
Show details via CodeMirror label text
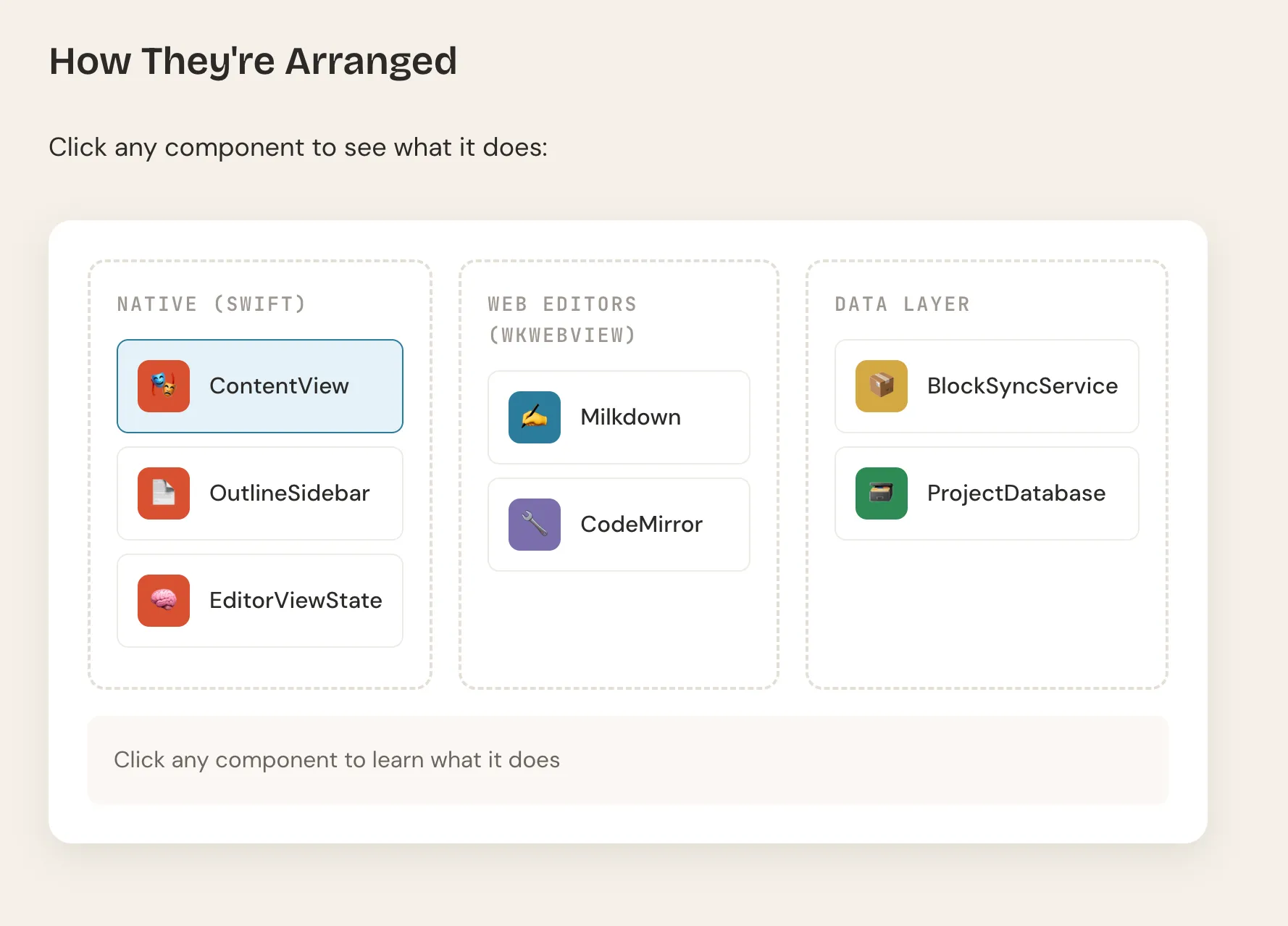641,525
